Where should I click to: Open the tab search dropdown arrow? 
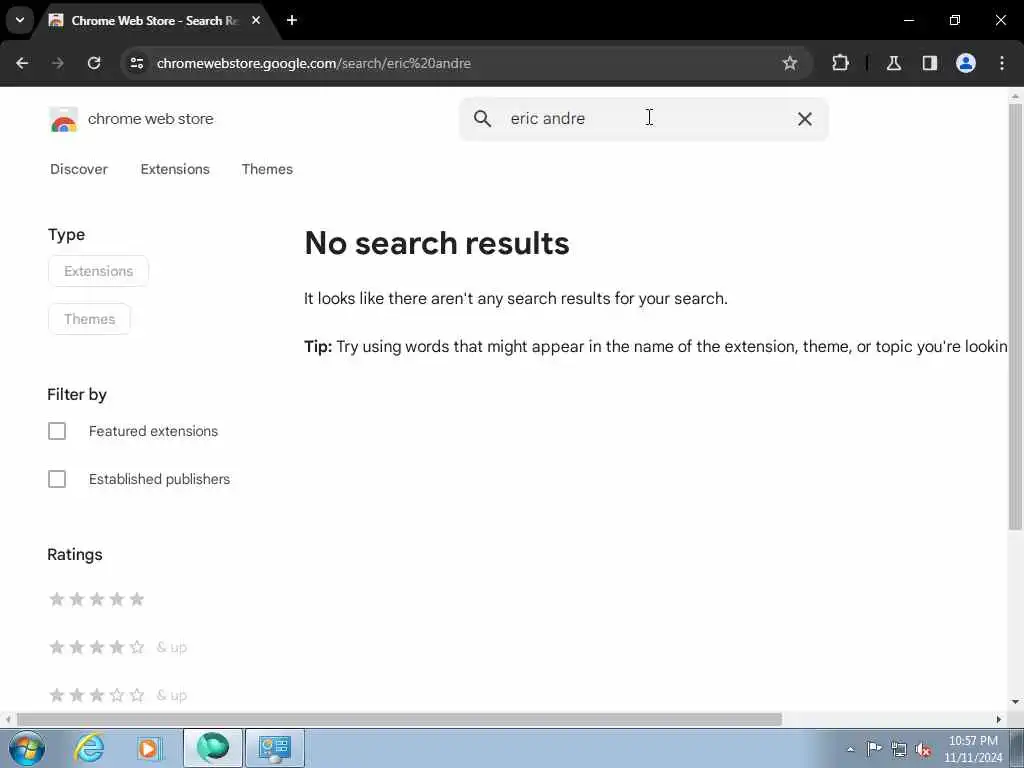tap(20, 20)
